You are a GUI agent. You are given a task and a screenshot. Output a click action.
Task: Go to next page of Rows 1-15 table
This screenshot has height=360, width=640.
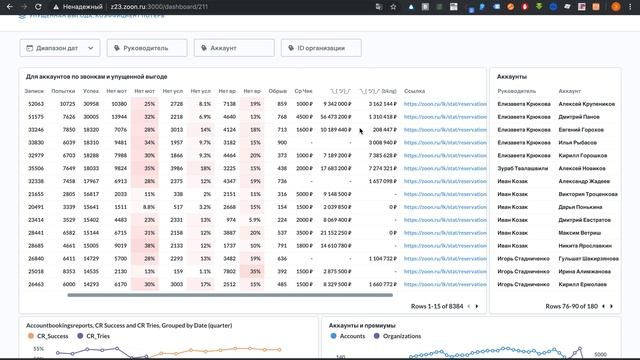[477, 306]
